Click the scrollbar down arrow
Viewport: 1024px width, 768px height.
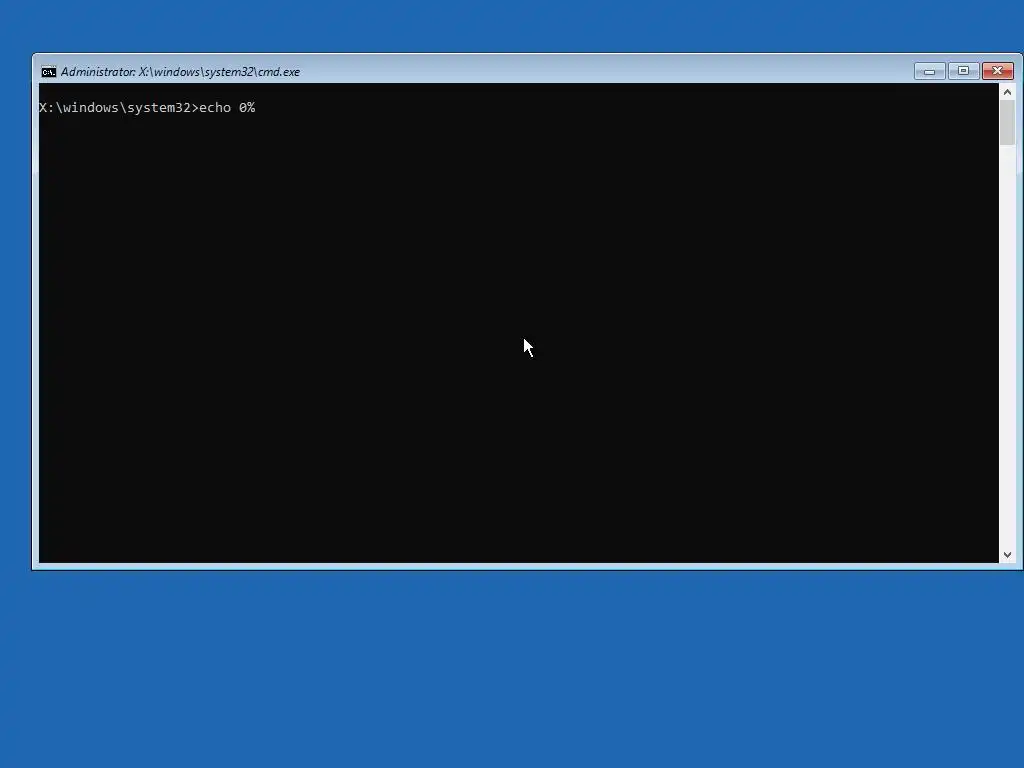pyautogui.click(x=1007, y=554)
